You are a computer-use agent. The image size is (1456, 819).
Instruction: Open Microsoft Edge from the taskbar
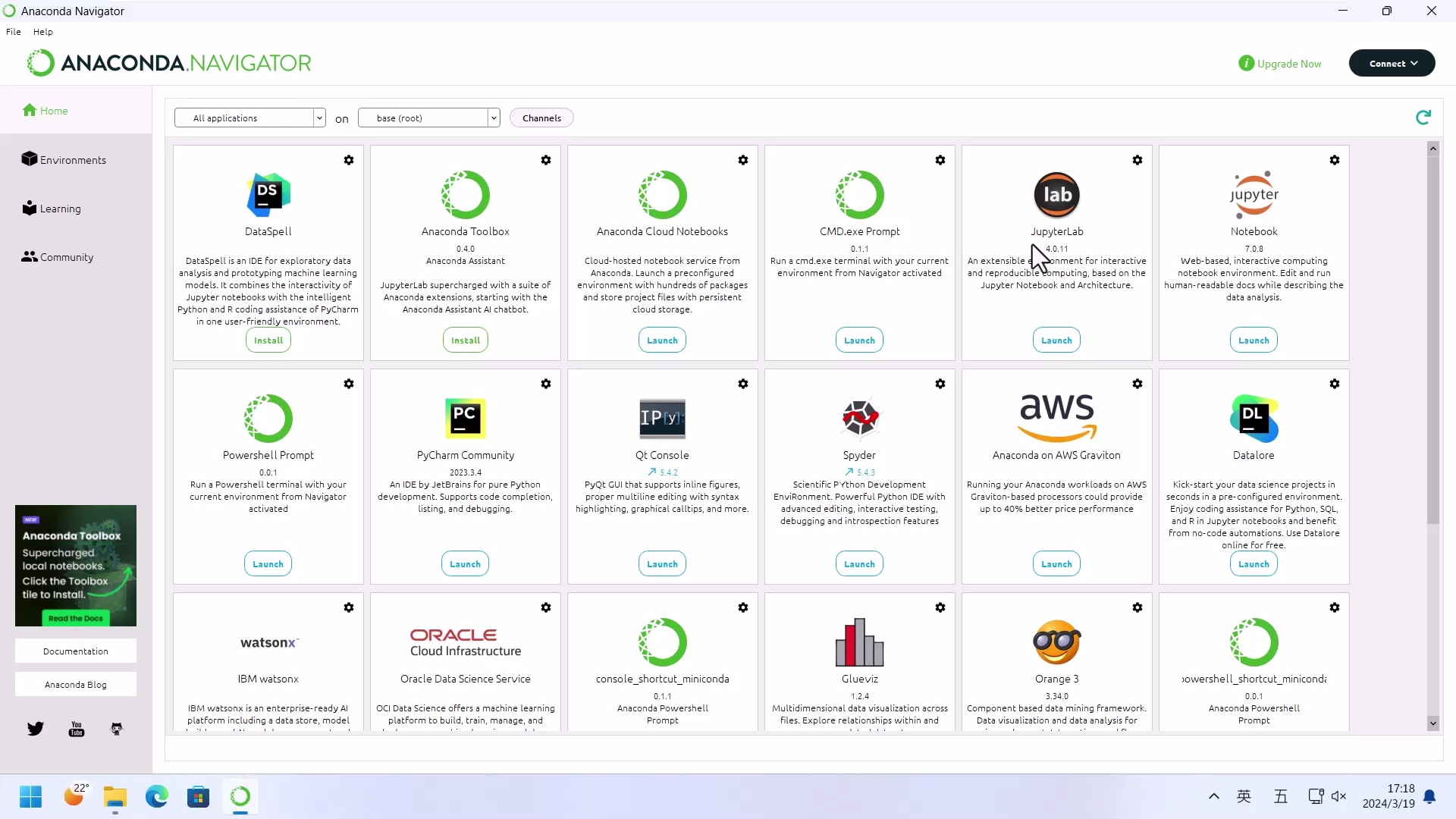point(157,796)
